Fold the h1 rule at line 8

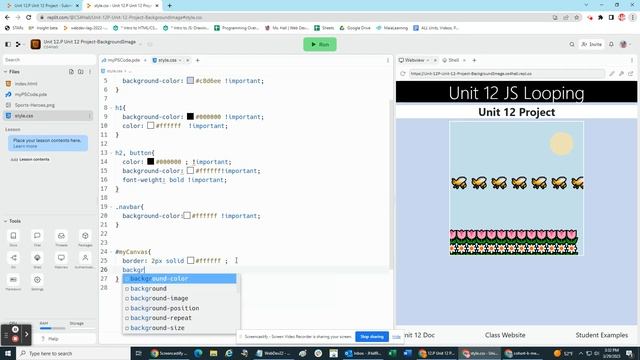[111, 108]
